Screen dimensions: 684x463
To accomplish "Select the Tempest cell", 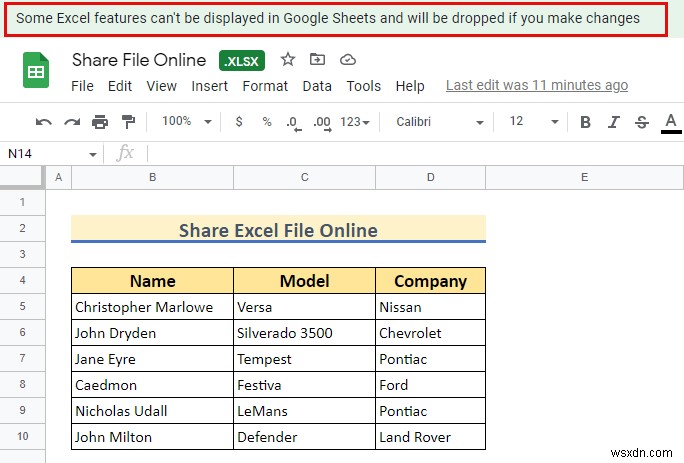I will [x=304, y=359].
